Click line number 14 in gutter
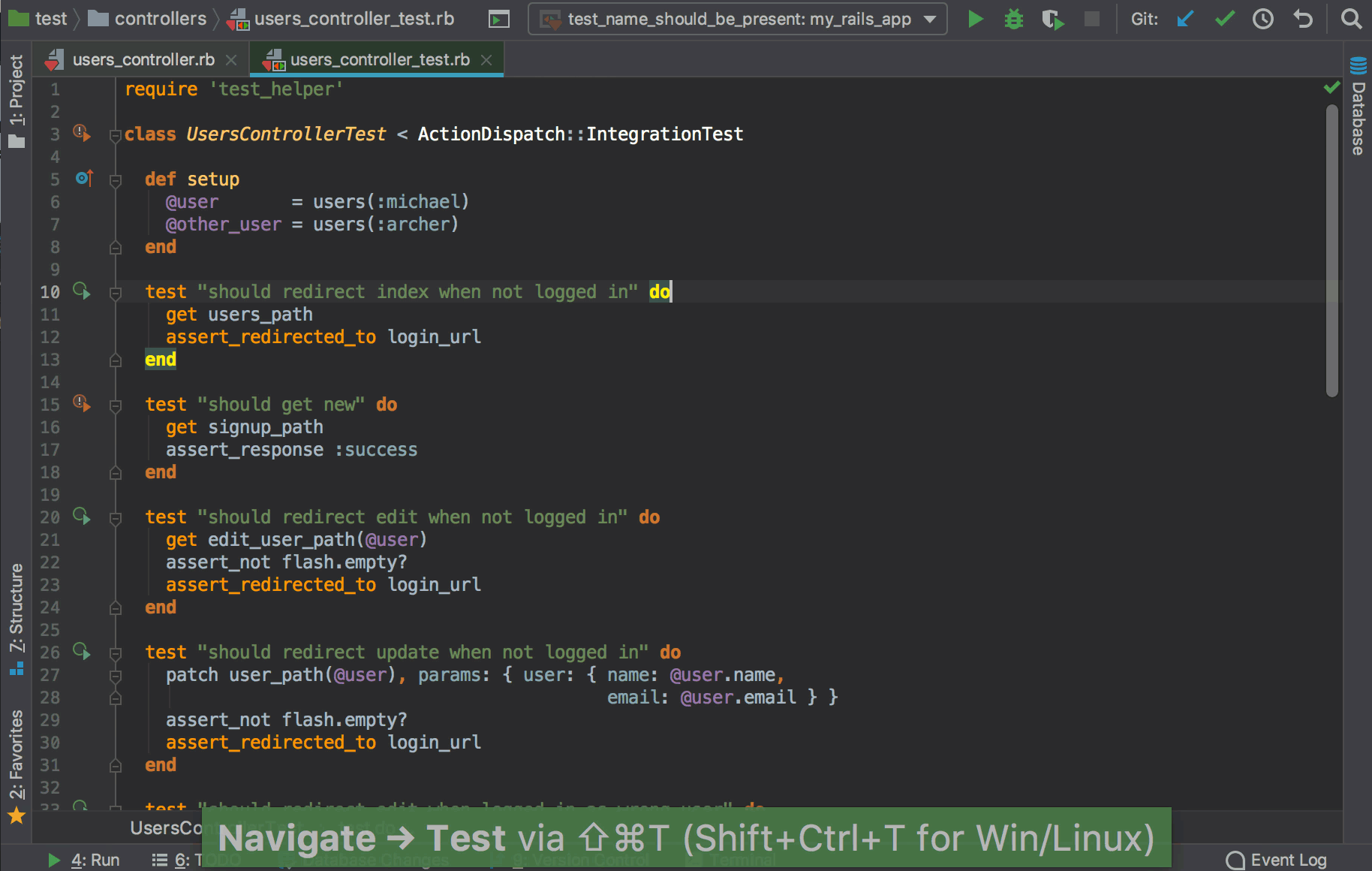Viewport: 1372px width, 871px height. point(50,382)
